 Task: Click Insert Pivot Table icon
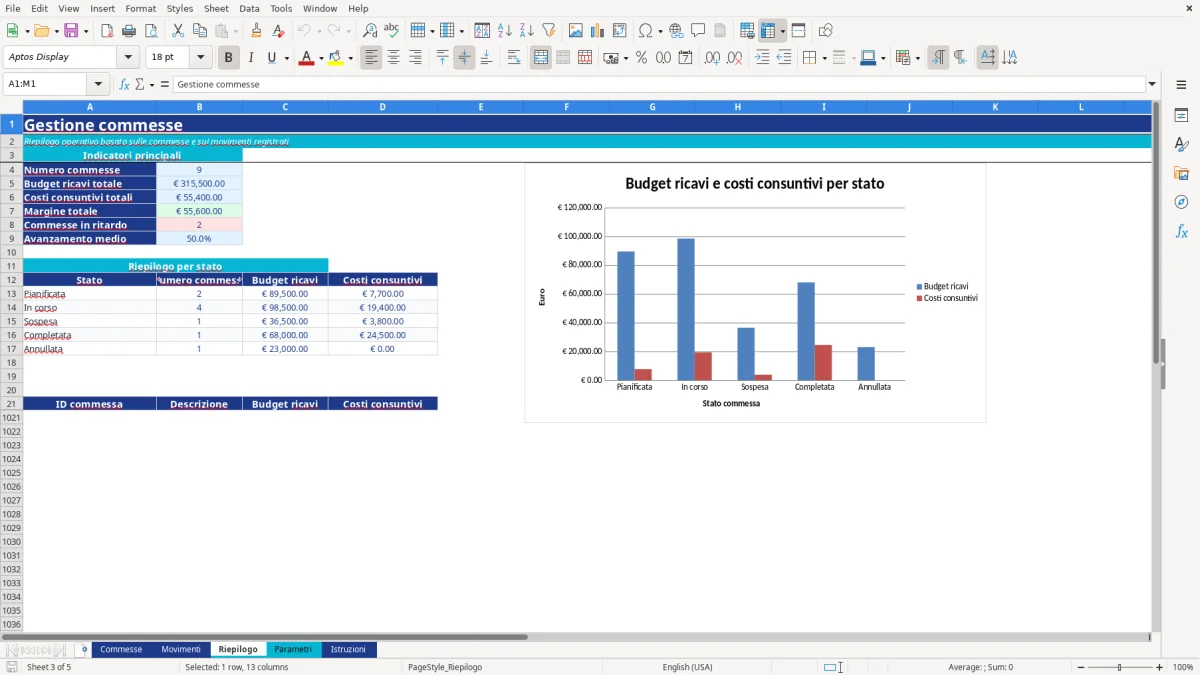[620, 31]
